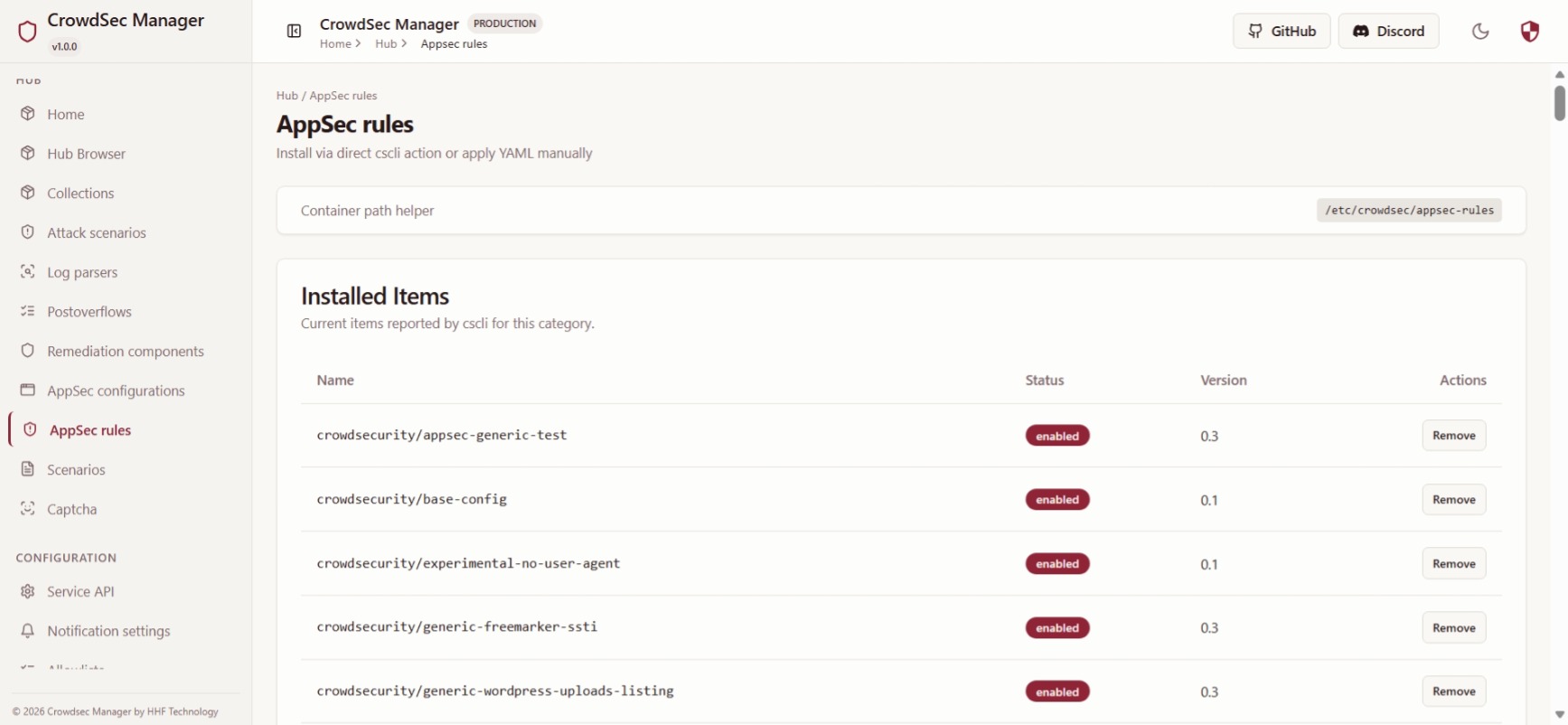Click the Postoverflows list icon
This screenshot has width=1568, height=725.
click(28, 311)
